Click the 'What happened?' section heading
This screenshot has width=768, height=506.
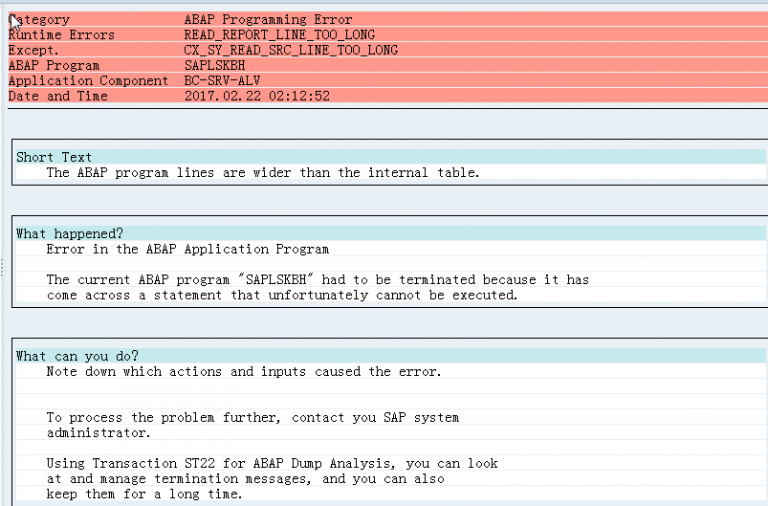click(x=70, y=234)
